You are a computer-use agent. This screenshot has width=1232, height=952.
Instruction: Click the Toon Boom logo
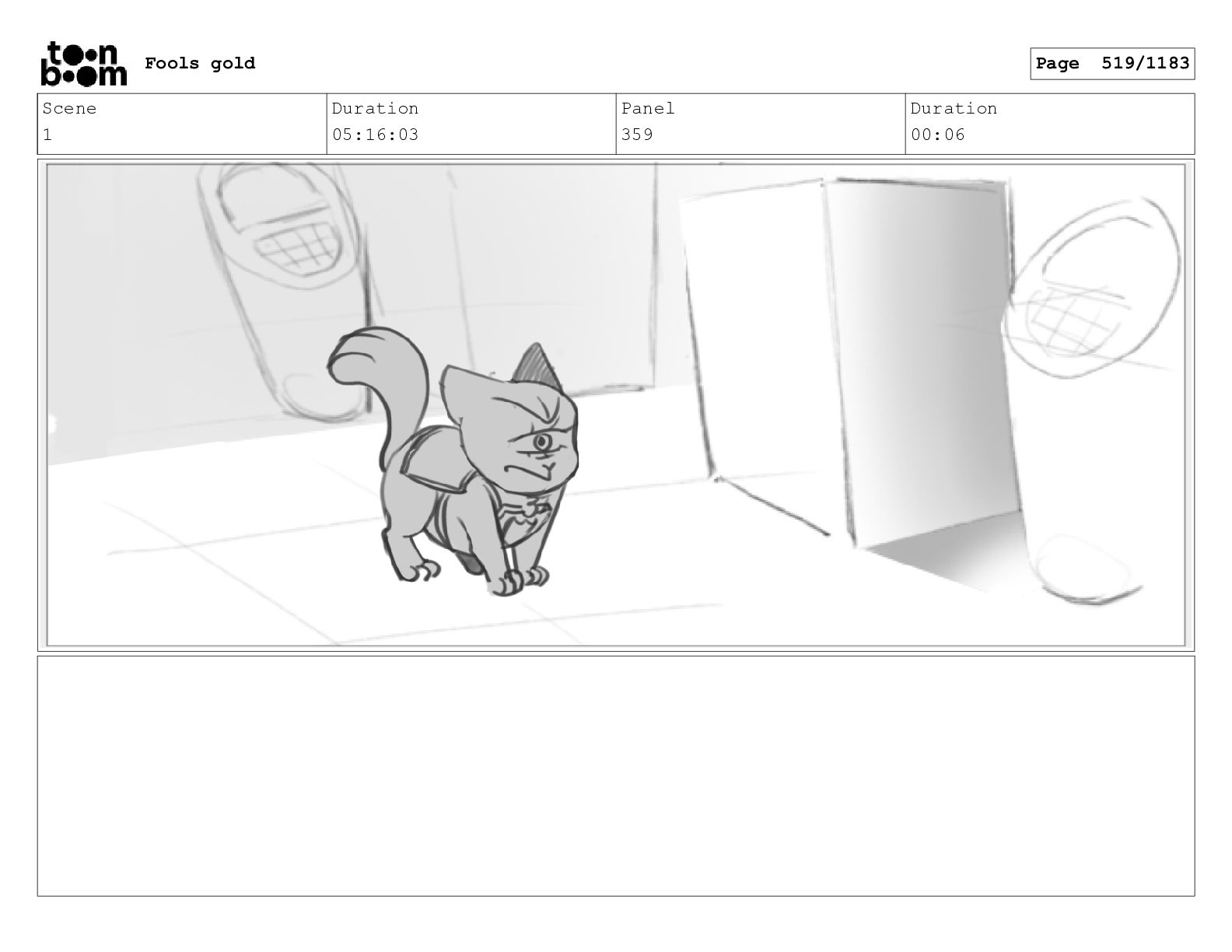coord(83,64)
